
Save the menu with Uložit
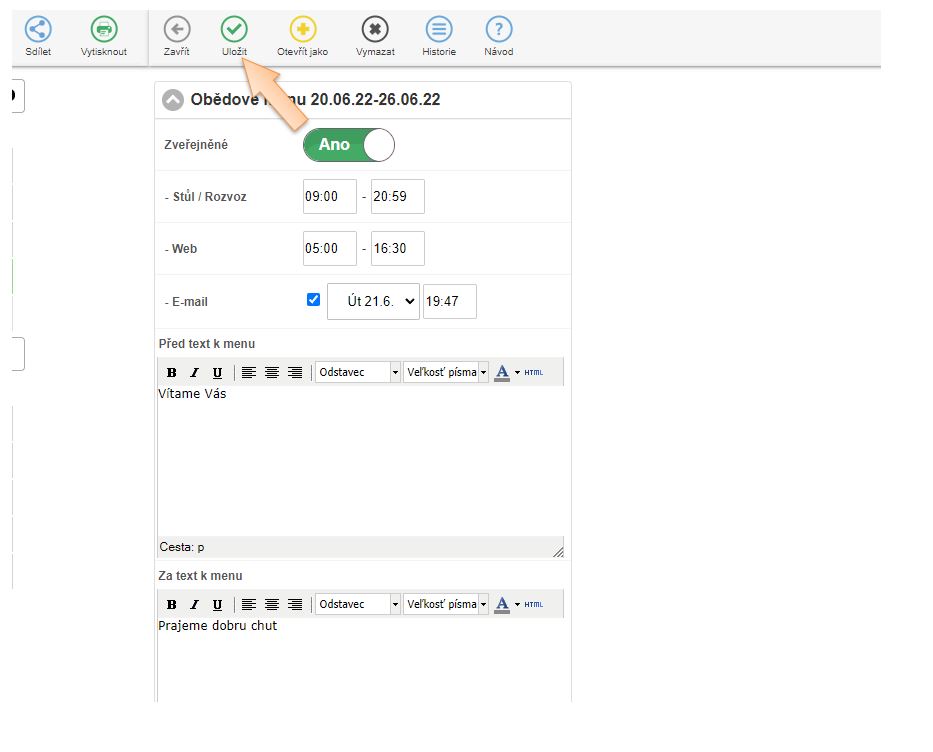234,30
